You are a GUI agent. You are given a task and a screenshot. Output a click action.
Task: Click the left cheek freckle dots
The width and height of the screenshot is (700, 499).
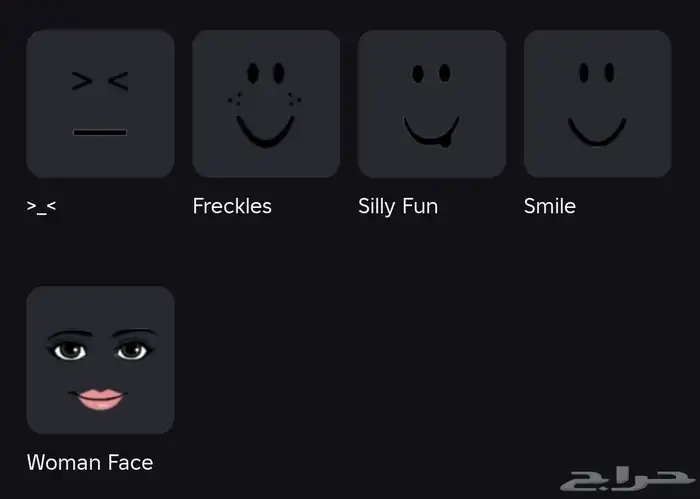[x=235, y=99]
